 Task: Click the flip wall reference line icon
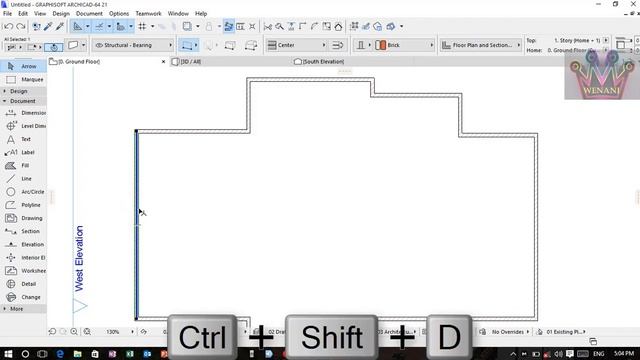tap(338, 45)
